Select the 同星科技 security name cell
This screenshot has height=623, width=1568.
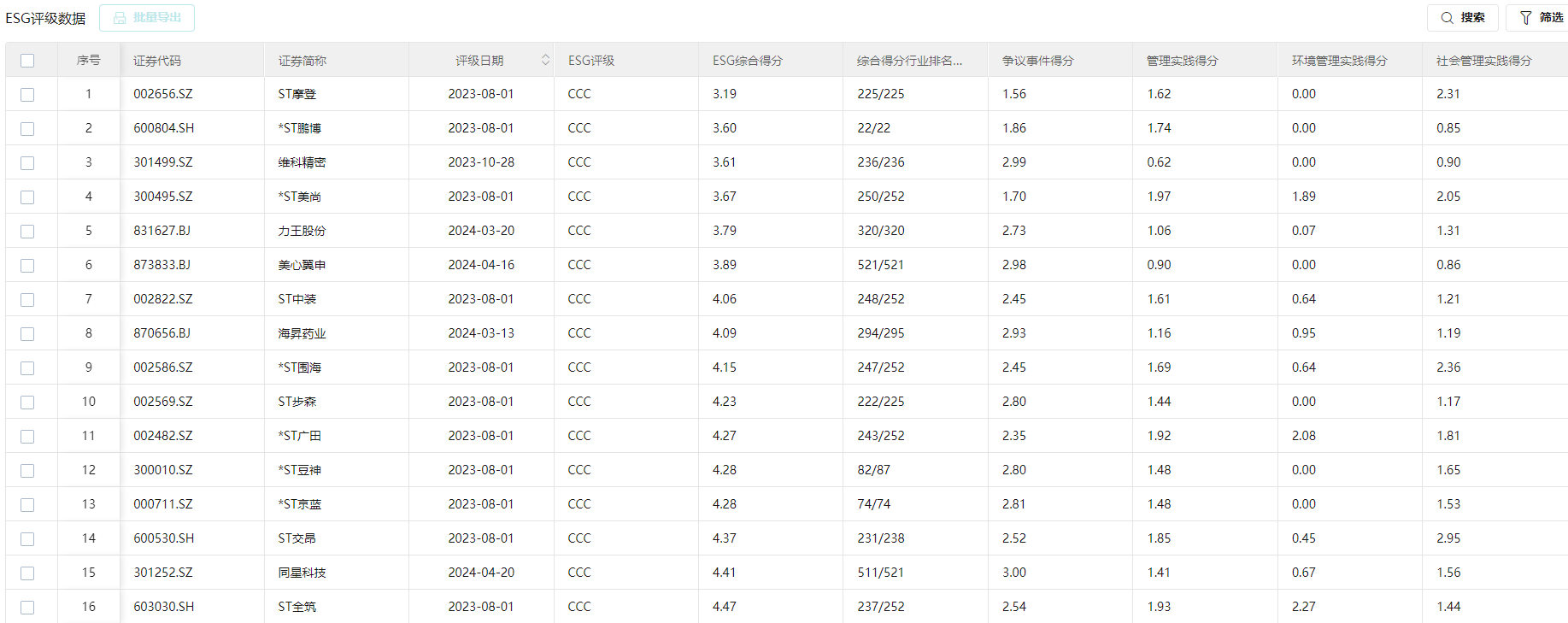(x=302, y=573)
